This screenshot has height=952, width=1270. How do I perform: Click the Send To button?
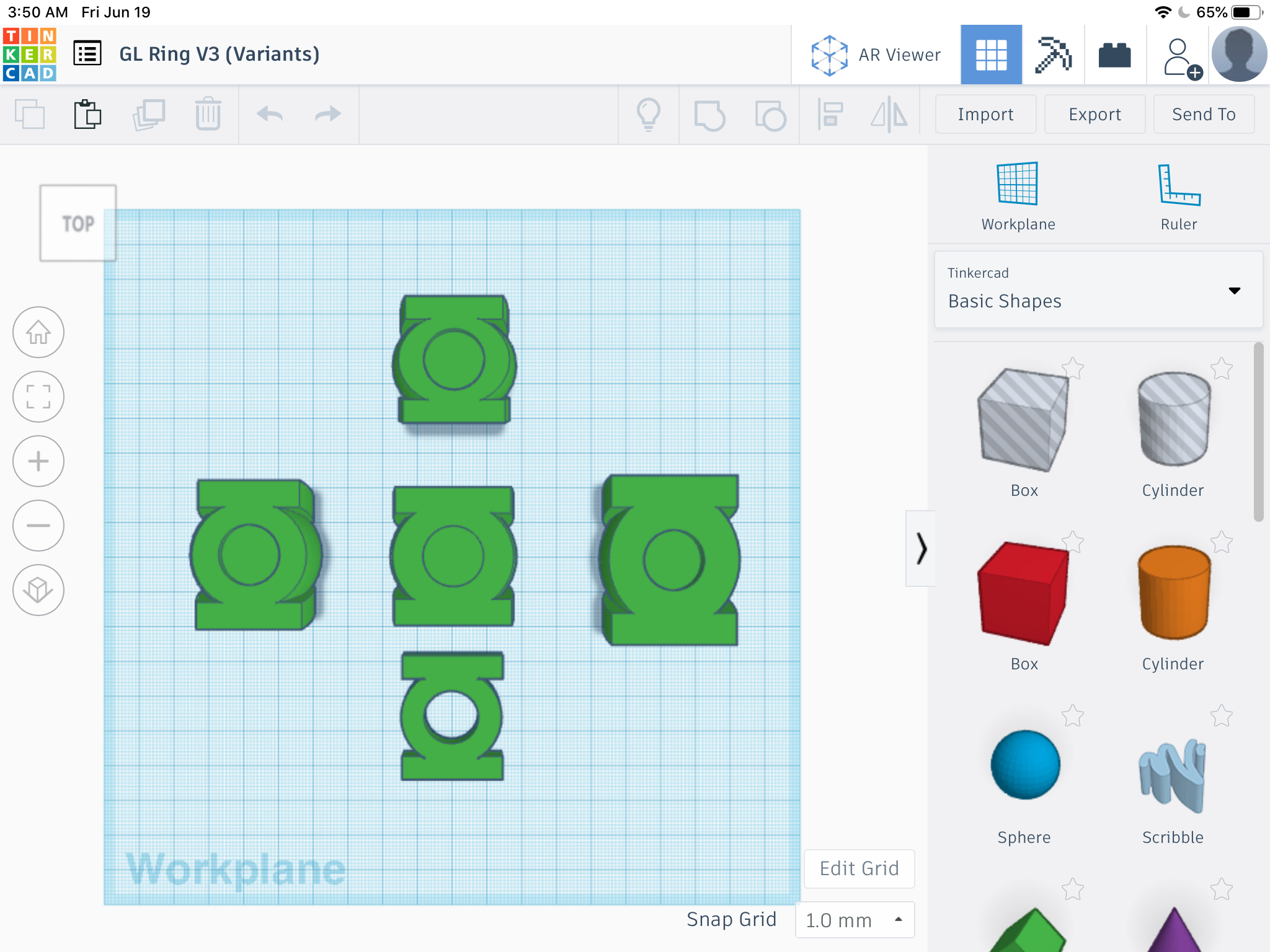point(1204,114)
